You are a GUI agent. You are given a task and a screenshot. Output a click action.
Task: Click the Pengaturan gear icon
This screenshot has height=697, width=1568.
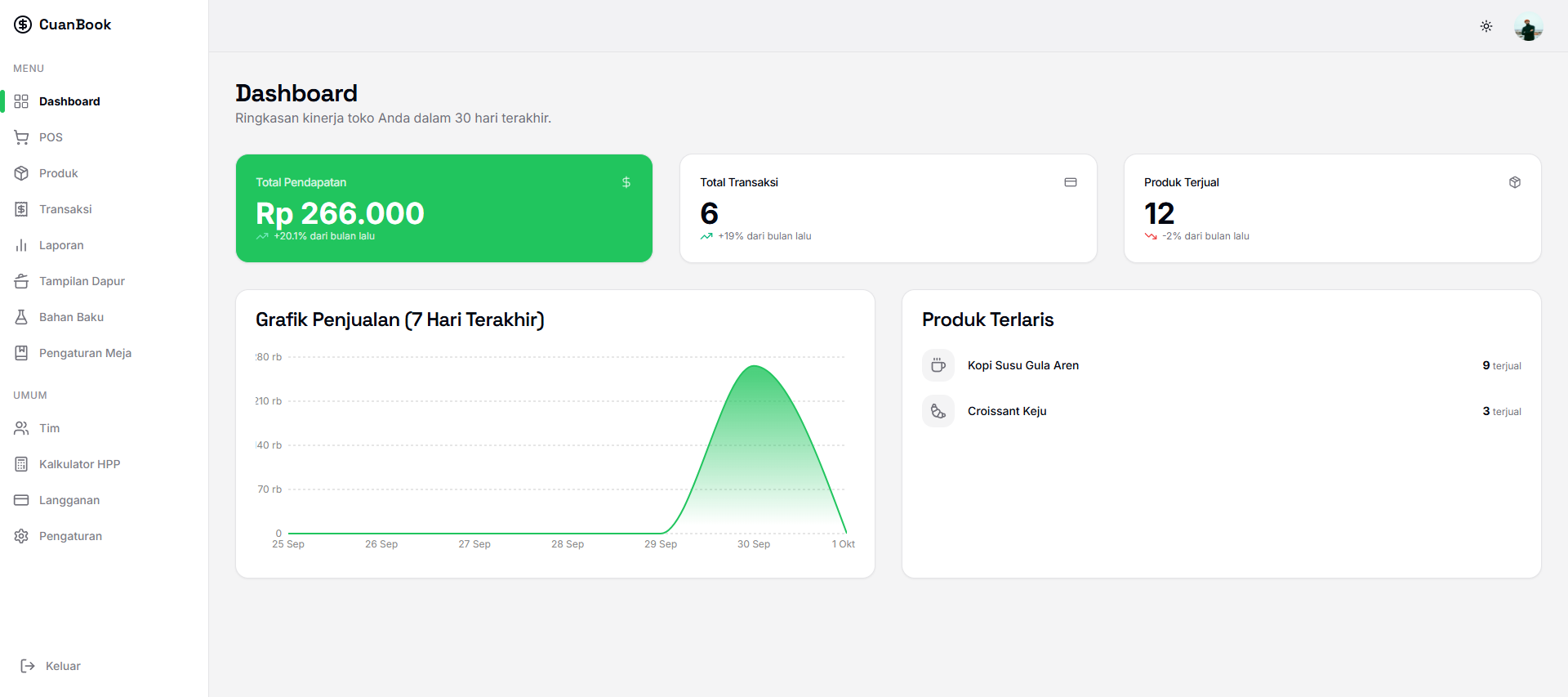[21, 536]
